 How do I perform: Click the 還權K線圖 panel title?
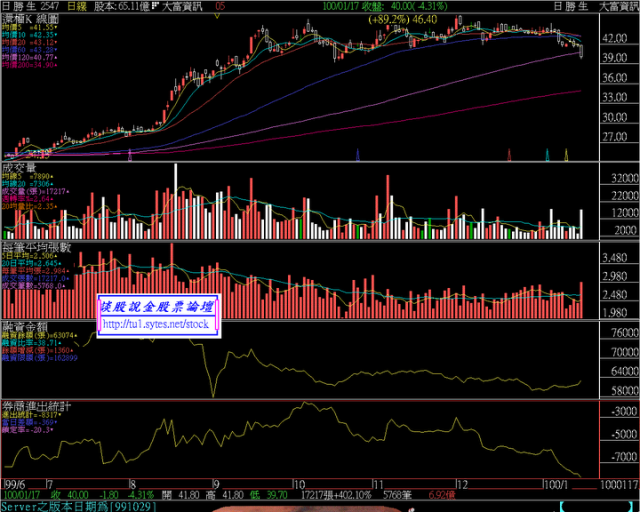pos(30,19)
